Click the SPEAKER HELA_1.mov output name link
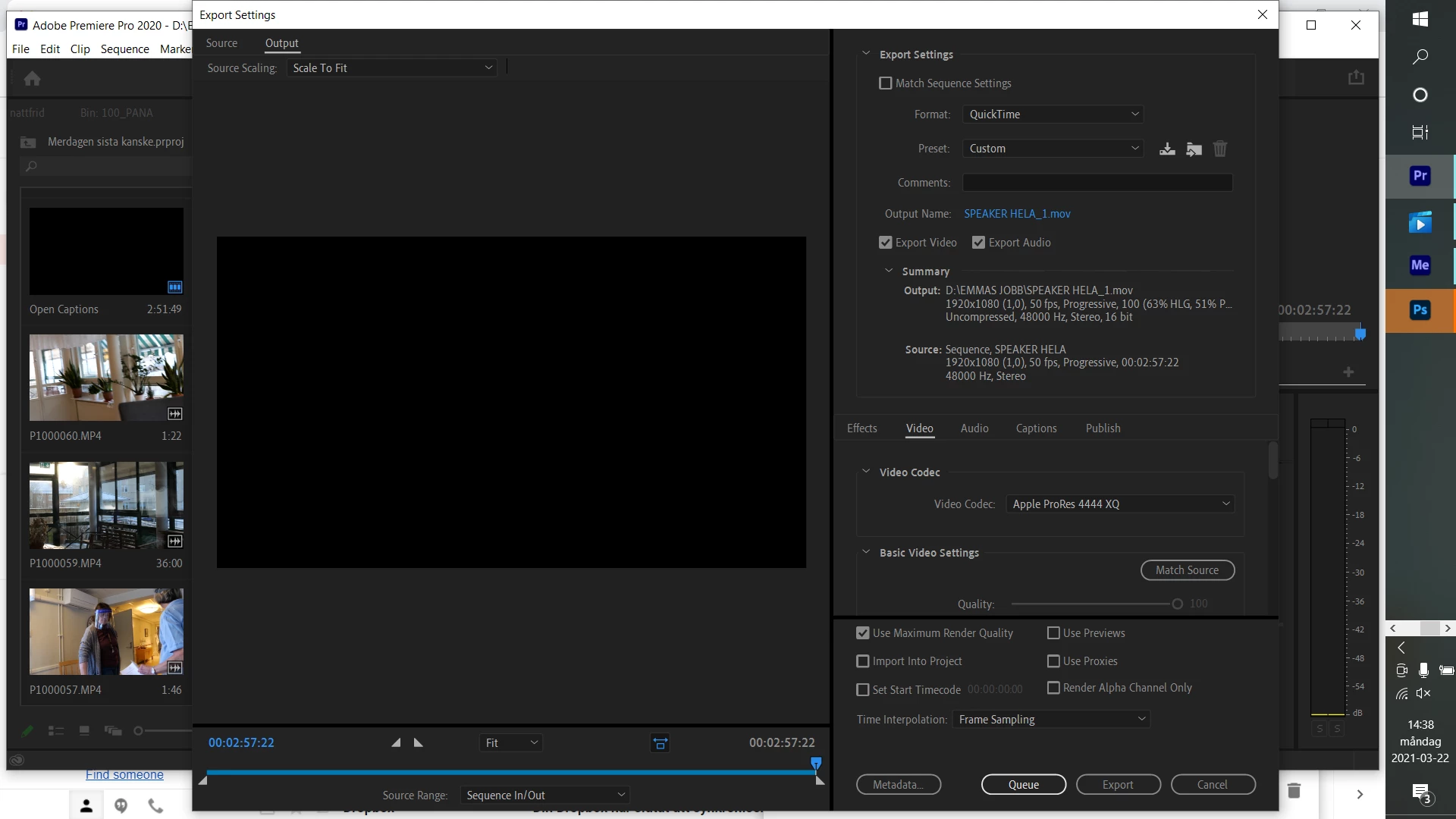Image resolution: width=1456 pixels, height=819 pixels. click(1017, 214)
